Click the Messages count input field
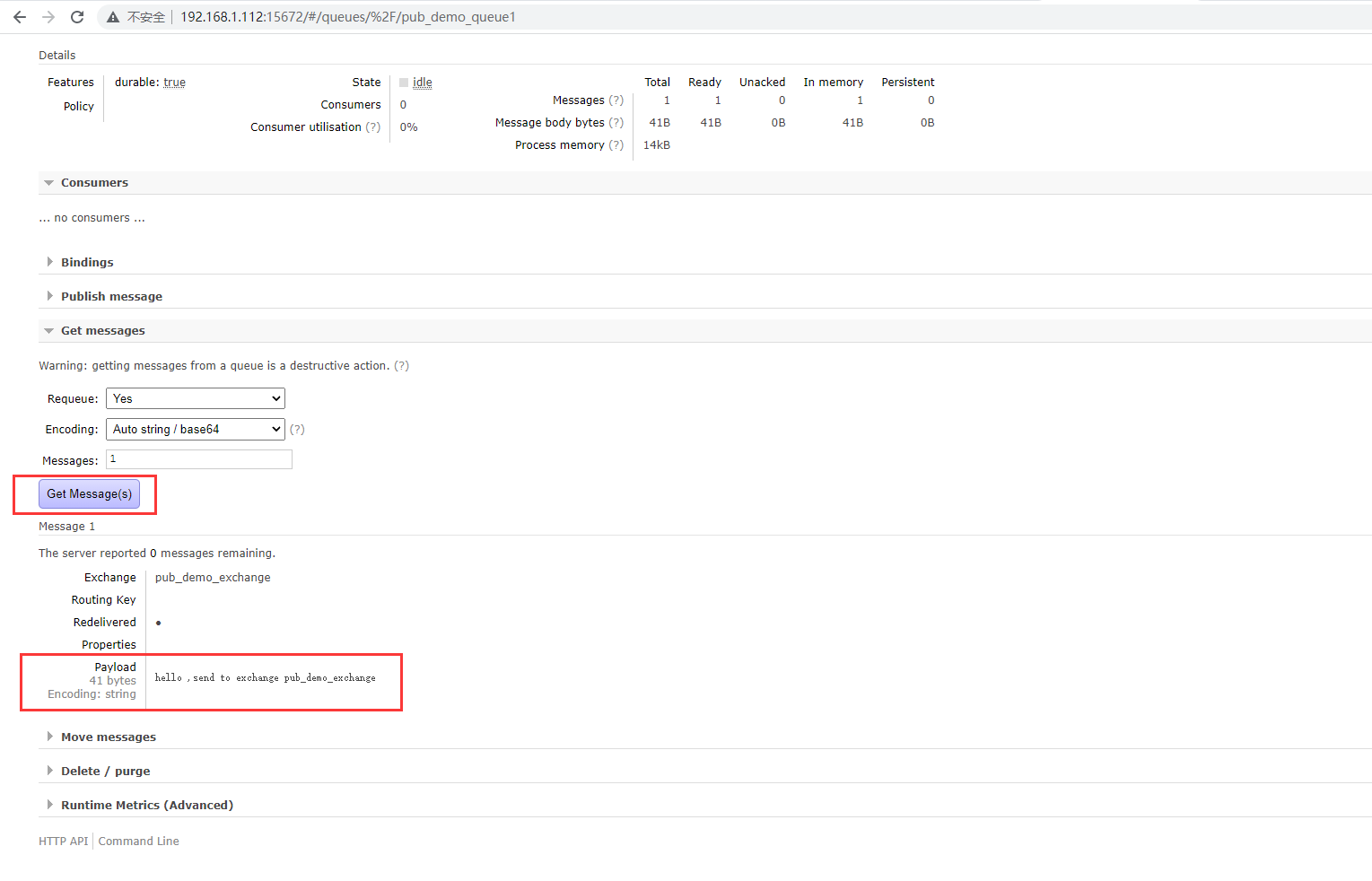The height and width of the screenshot is (881, 1372). (x=199, y=459)
